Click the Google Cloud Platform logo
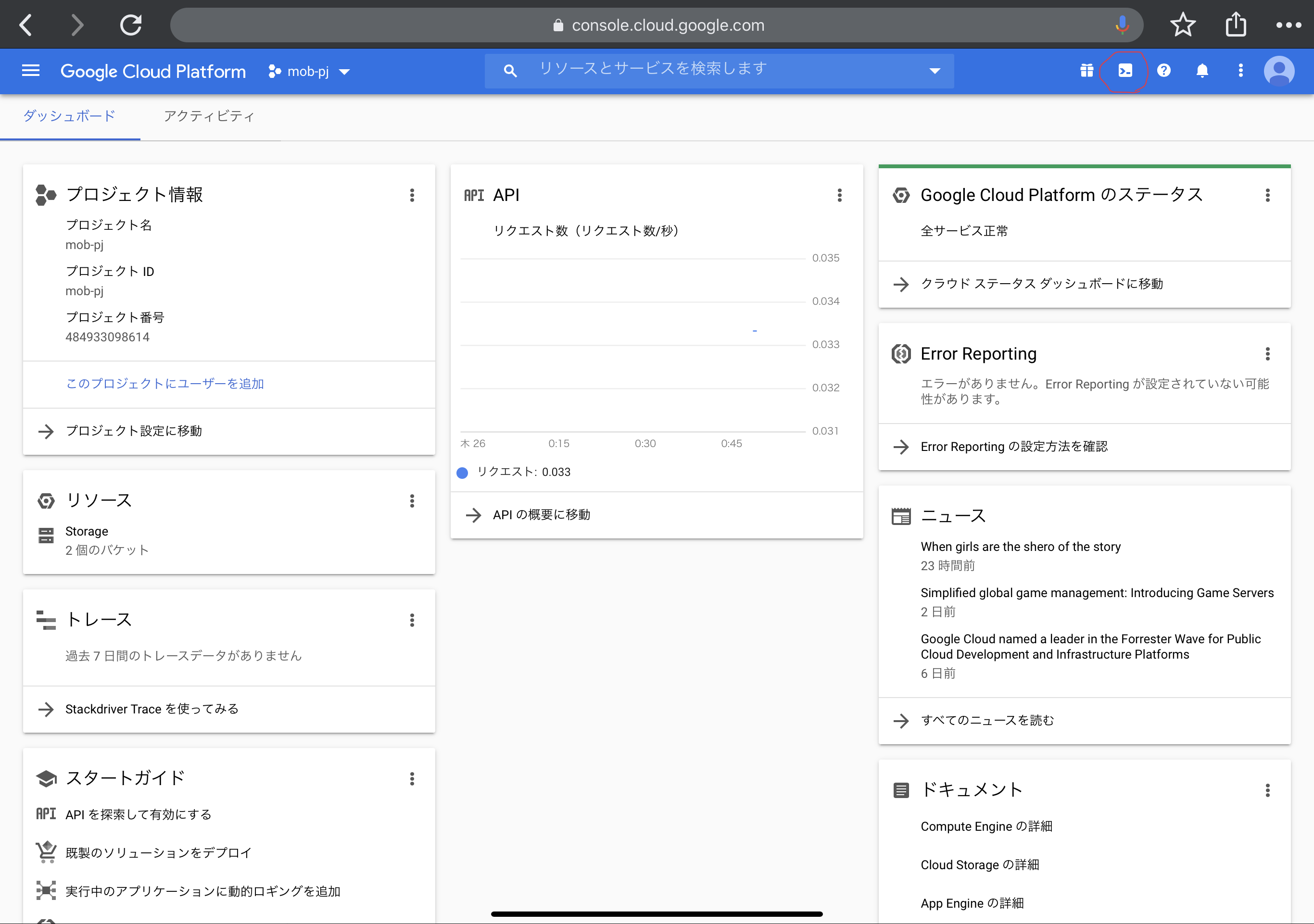 pyautogui.click(x=153, y=71)
